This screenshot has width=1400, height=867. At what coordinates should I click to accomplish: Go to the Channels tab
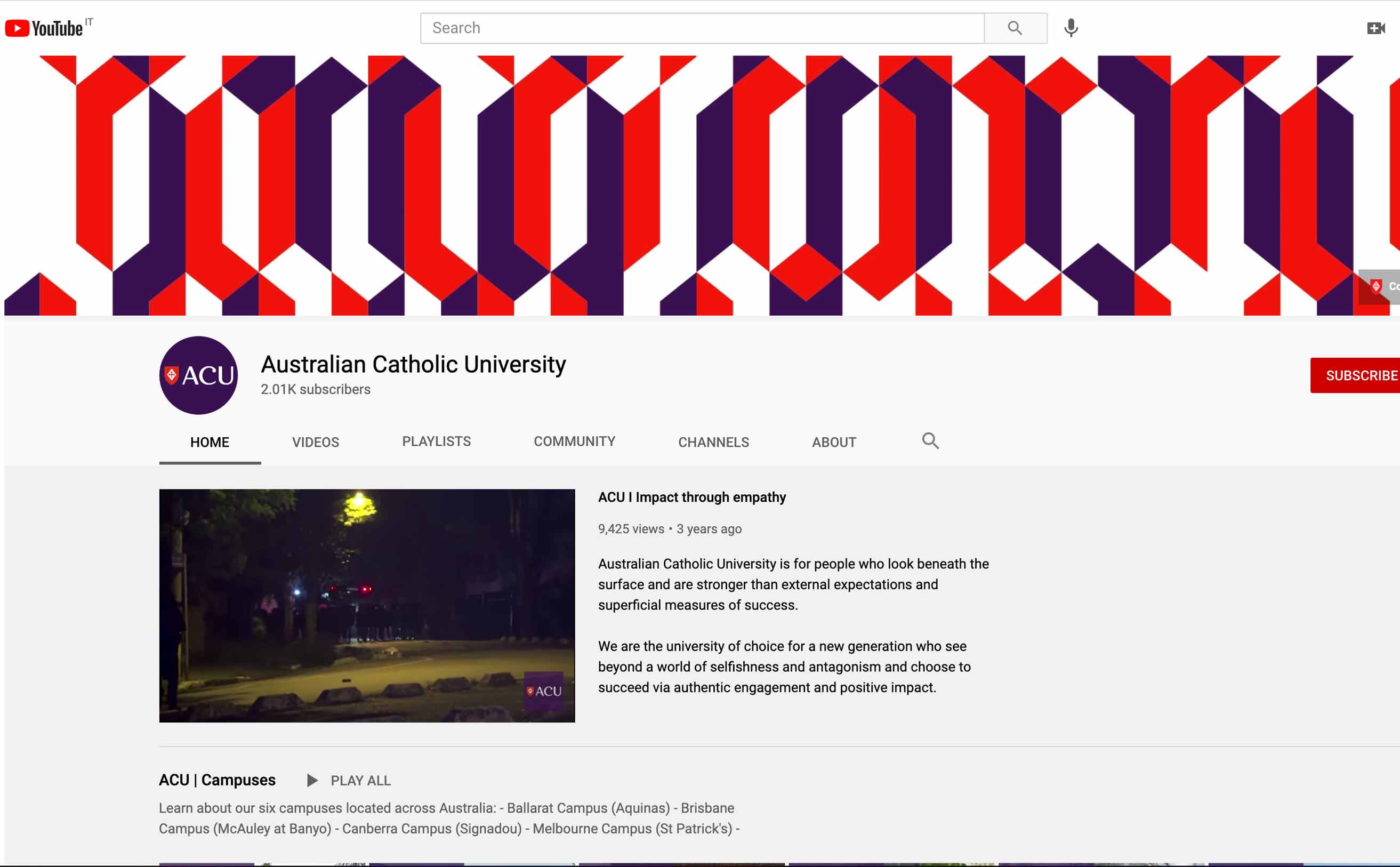point(713,442)
